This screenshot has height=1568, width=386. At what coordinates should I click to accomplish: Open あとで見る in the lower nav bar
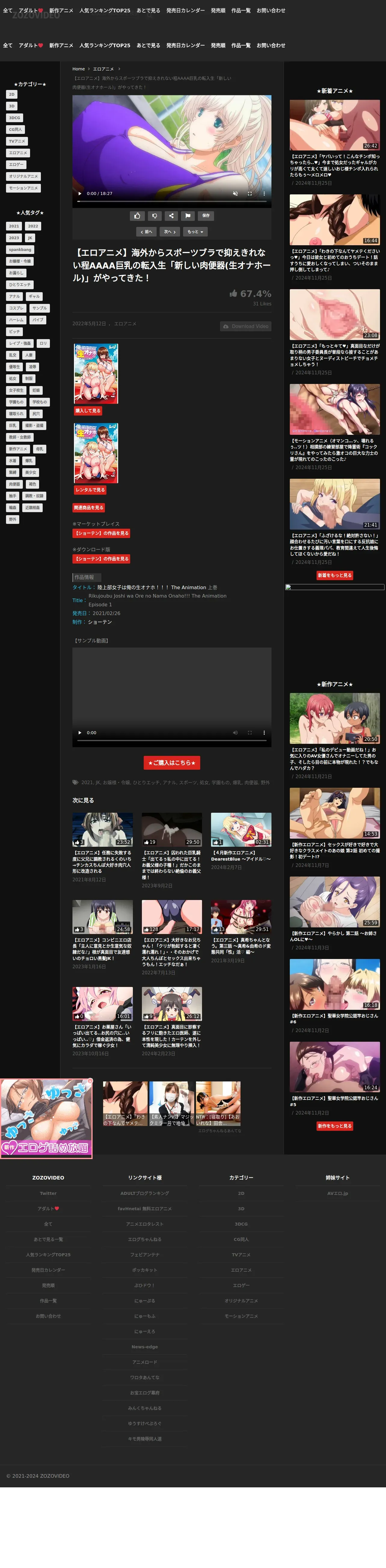148,46
